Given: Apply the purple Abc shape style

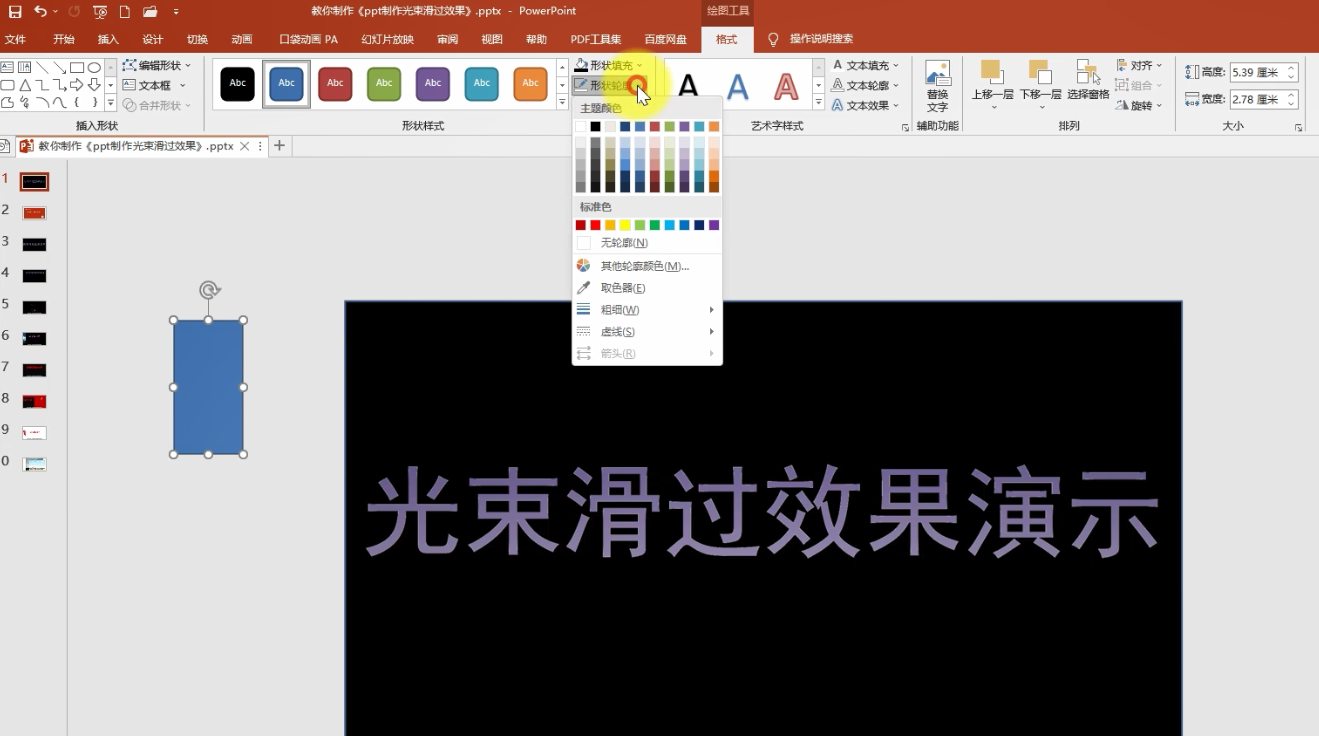Looking at the screenshot, I should tap(433, 84).
